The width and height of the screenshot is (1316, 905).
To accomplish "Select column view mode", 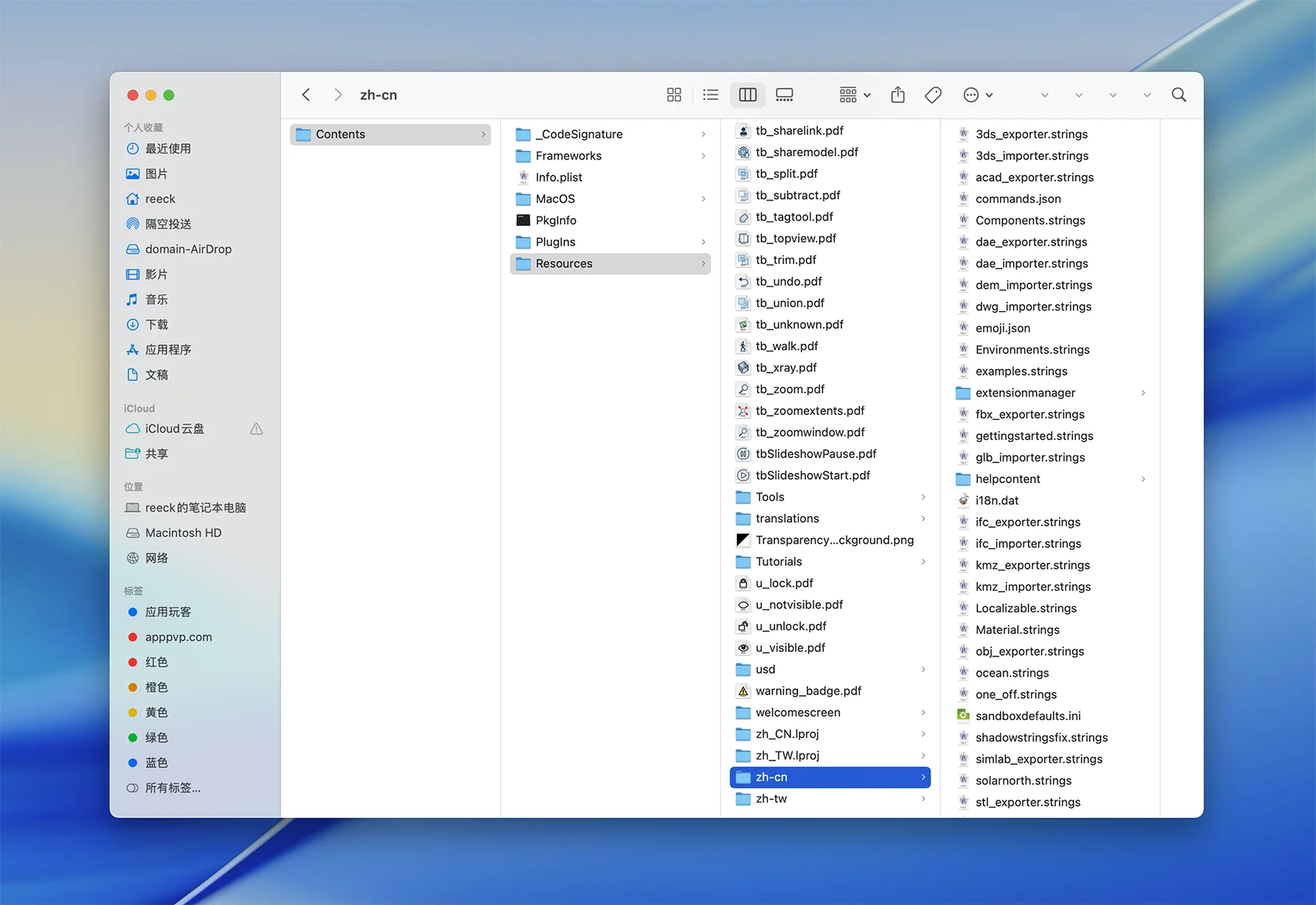I will [747, 94].
